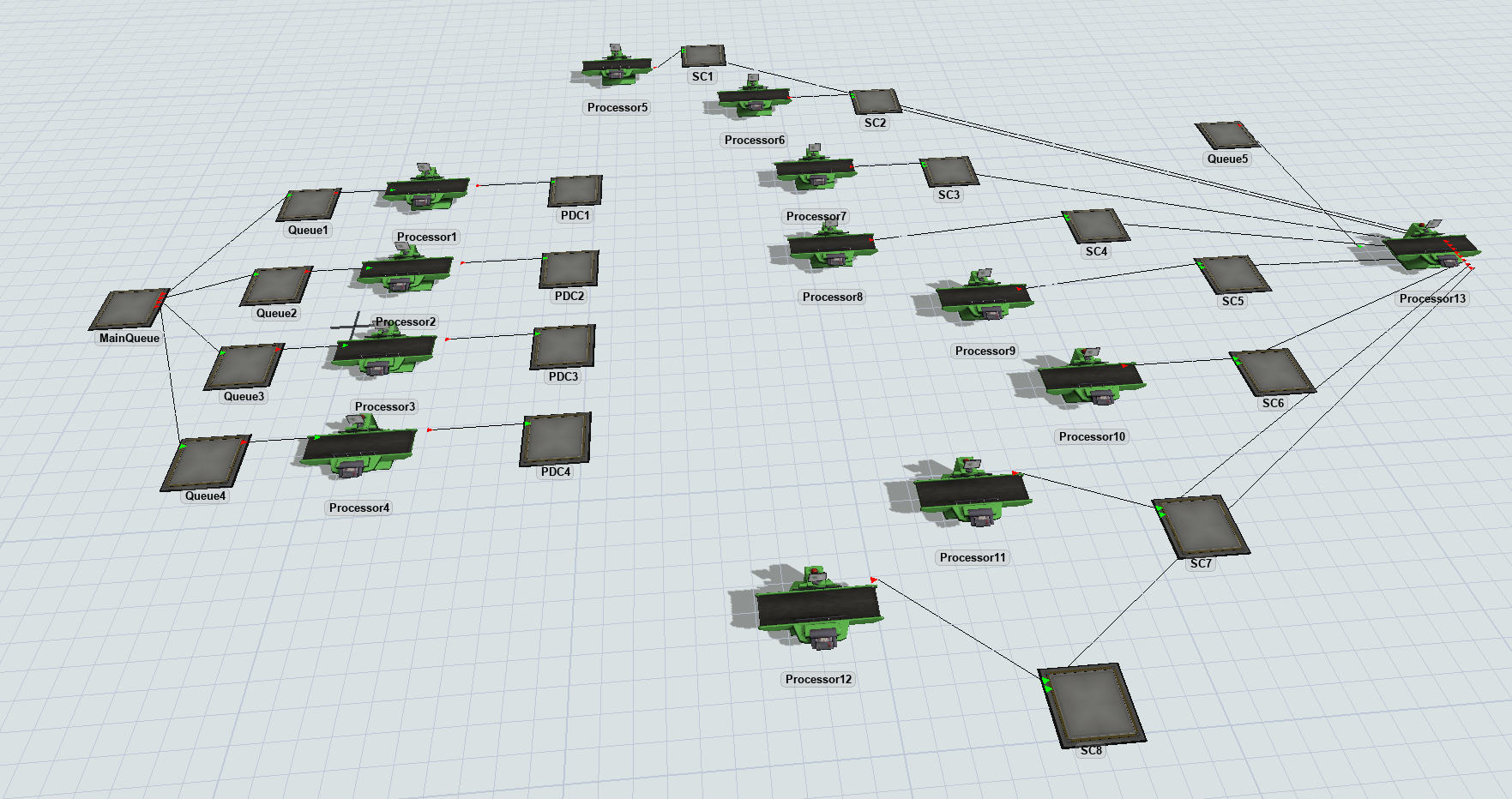Select the SC8 queue pad

[1091, 704]
